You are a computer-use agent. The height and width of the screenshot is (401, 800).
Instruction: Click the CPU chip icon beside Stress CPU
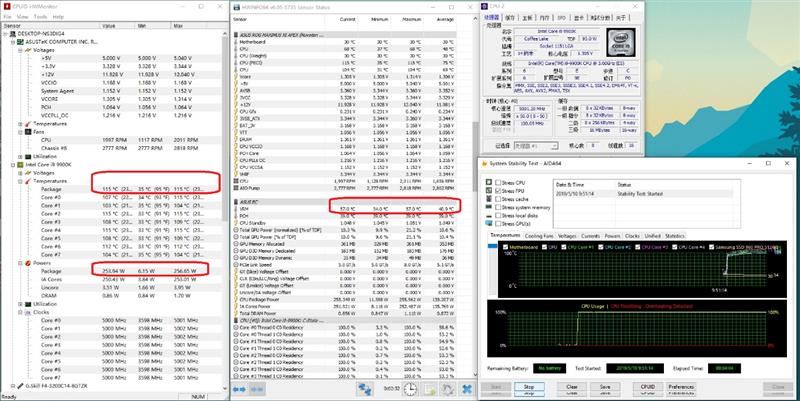[489, 182]
